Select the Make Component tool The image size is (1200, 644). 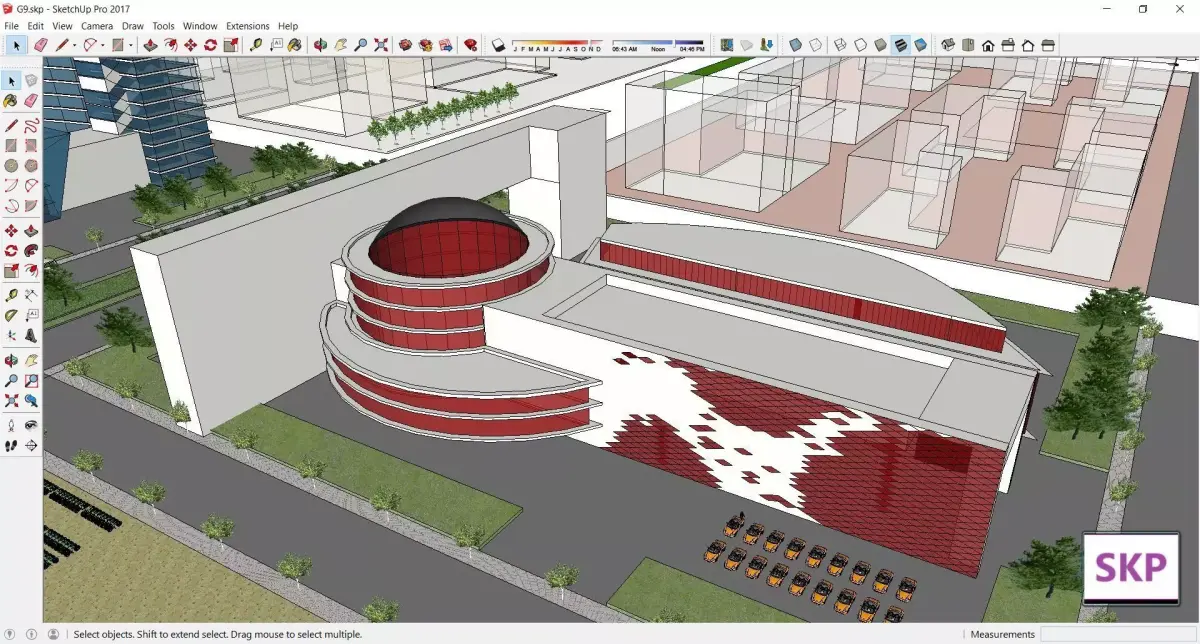coord(31,80)
